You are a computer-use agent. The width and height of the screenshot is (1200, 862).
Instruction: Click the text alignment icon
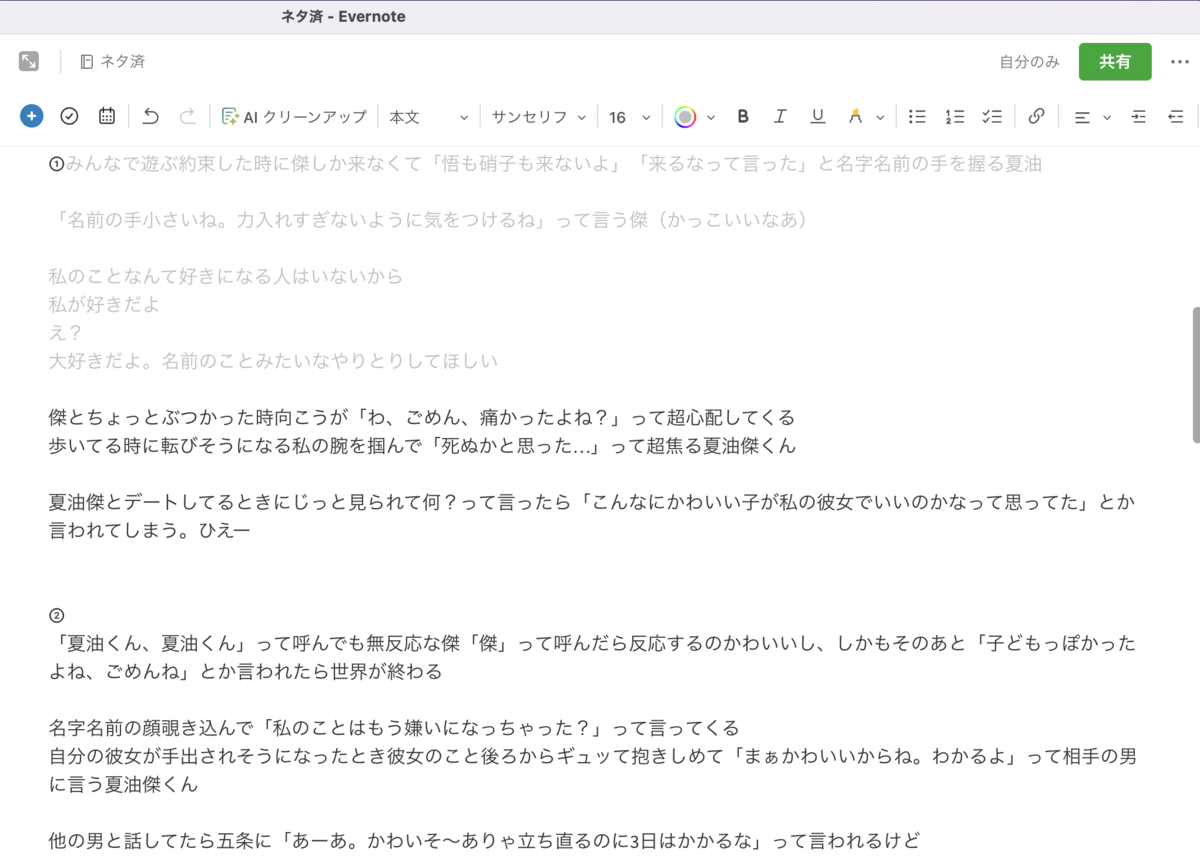(x=1082, y=117)
